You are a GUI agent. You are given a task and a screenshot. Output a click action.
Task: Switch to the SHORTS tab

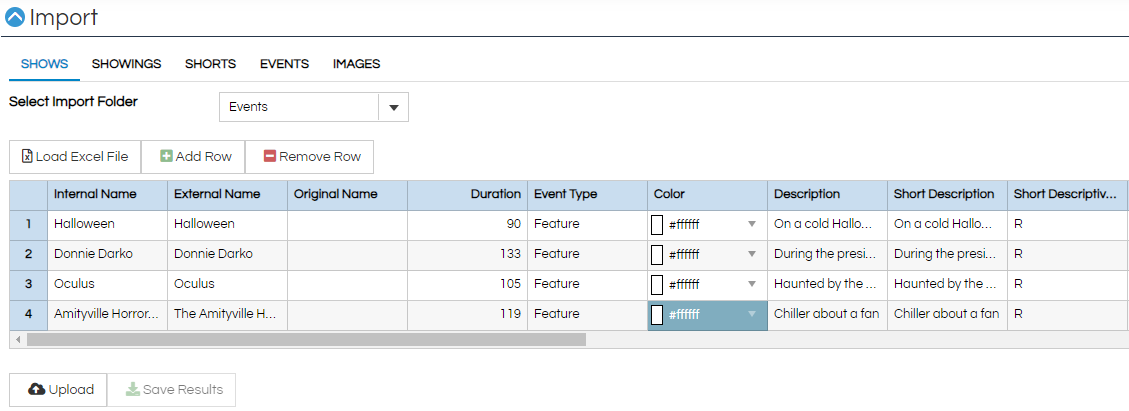pyautogui.click(x=210, y=64)
